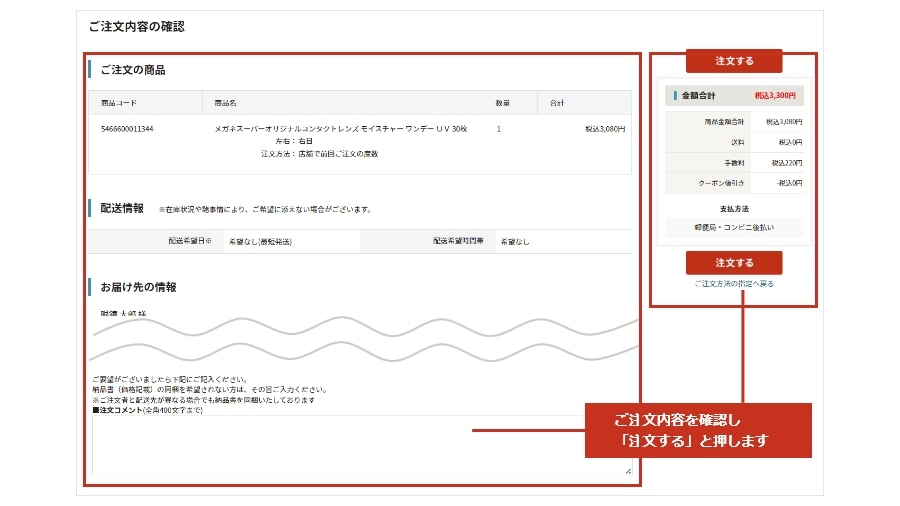Click the クーポン値引き row in the summary
900x506 pixels.
(734, 183)
